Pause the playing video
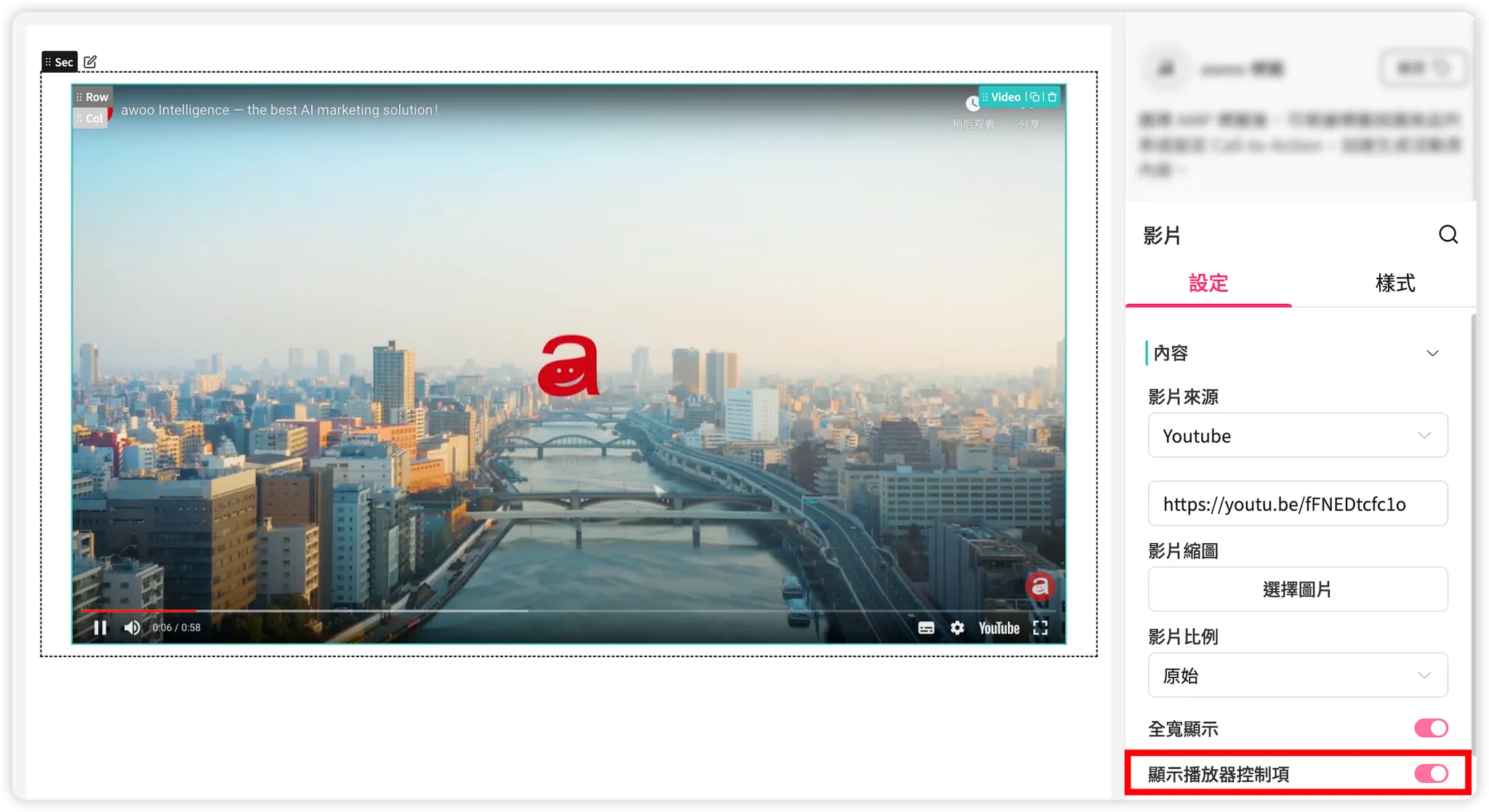1489x812 pixels. pos(100,627)
